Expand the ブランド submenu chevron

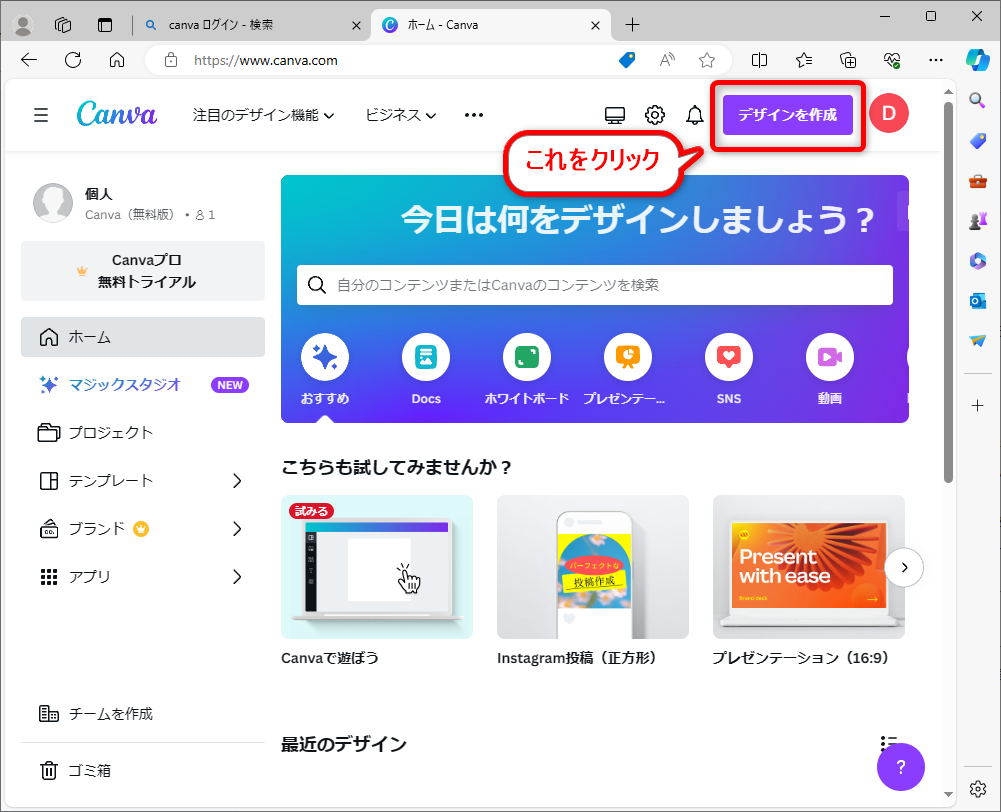tap(237, 529)
